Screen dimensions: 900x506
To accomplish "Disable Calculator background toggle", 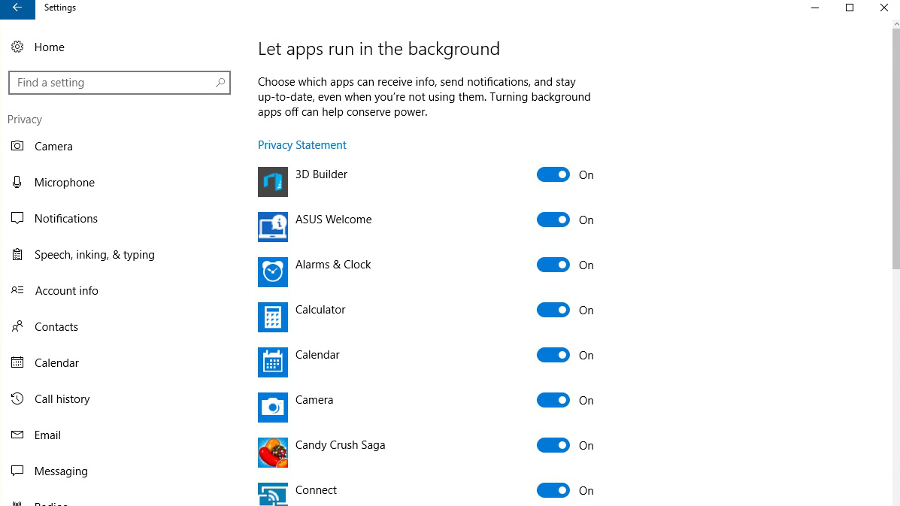I will pyautogui.click(x=553, y=310).
